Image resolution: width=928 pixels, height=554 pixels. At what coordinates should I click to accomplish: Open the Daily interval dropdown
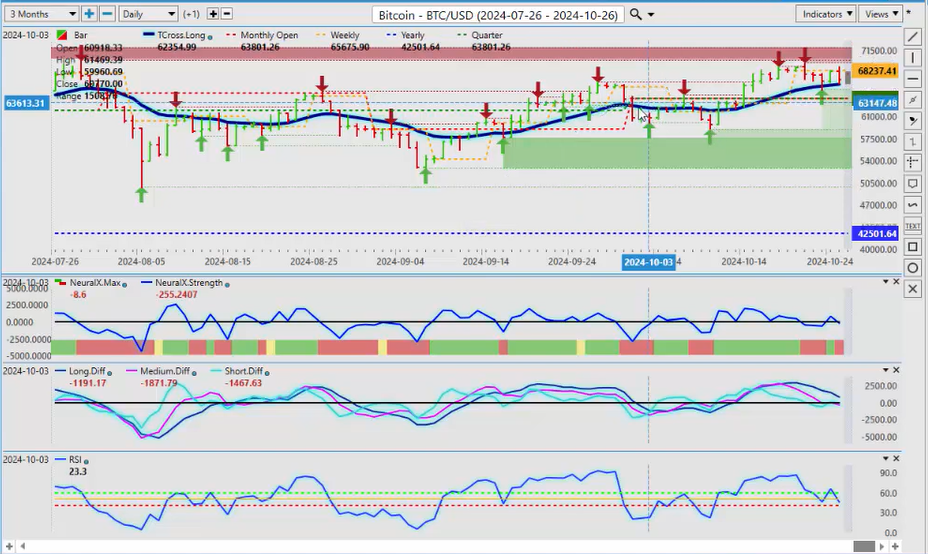click(x=148, y=14)
